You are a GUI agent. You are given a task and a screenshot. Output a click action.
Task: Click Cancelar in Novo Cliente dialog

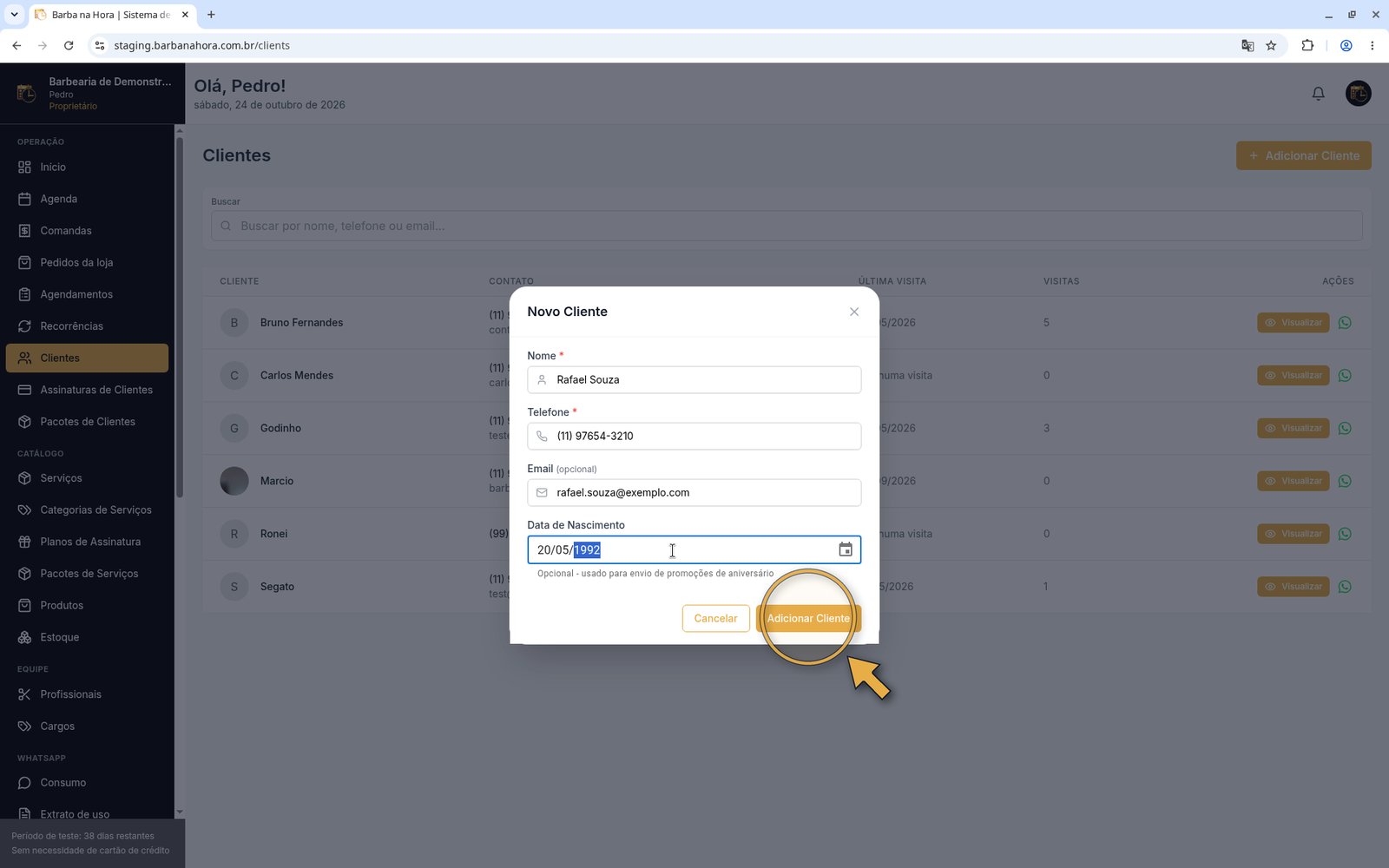(715, 618)
